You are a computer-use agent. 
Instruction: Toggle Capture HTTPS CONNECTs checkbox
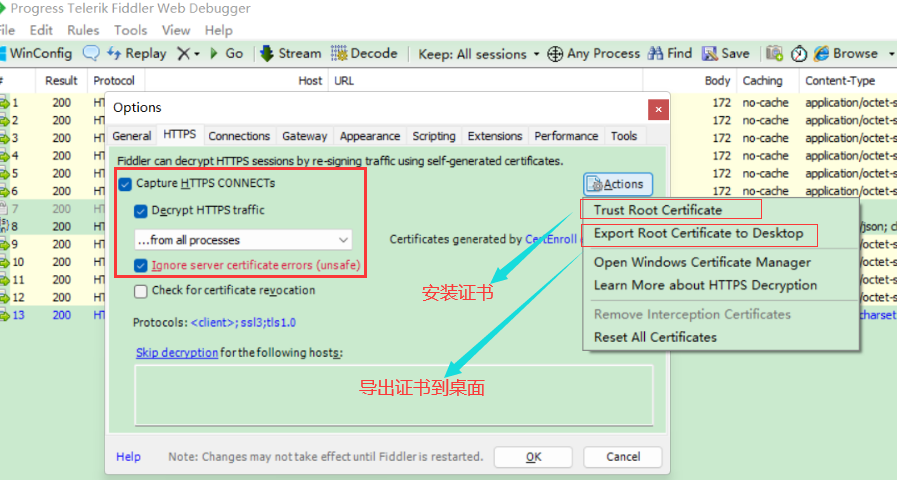(x=125, y=184)
